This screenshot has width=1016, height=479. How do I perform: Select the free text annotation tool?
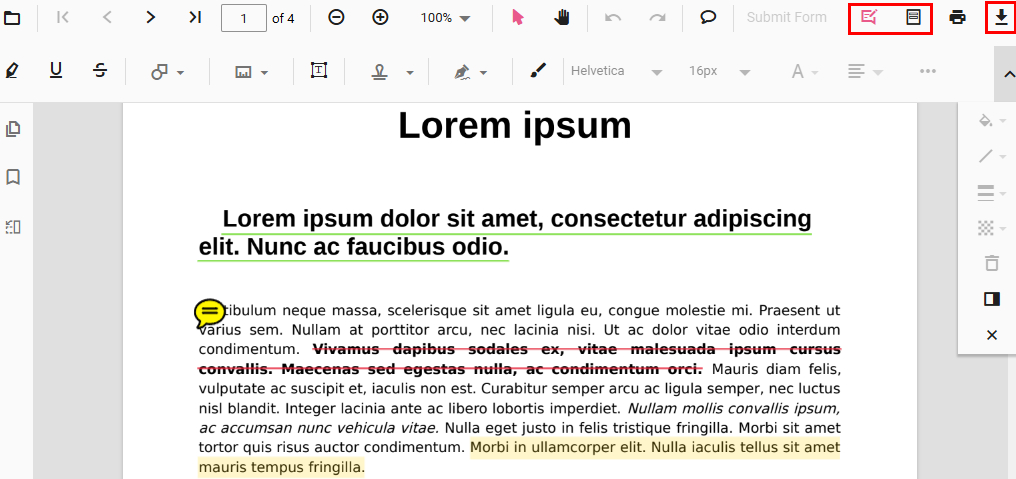(318, 71)
